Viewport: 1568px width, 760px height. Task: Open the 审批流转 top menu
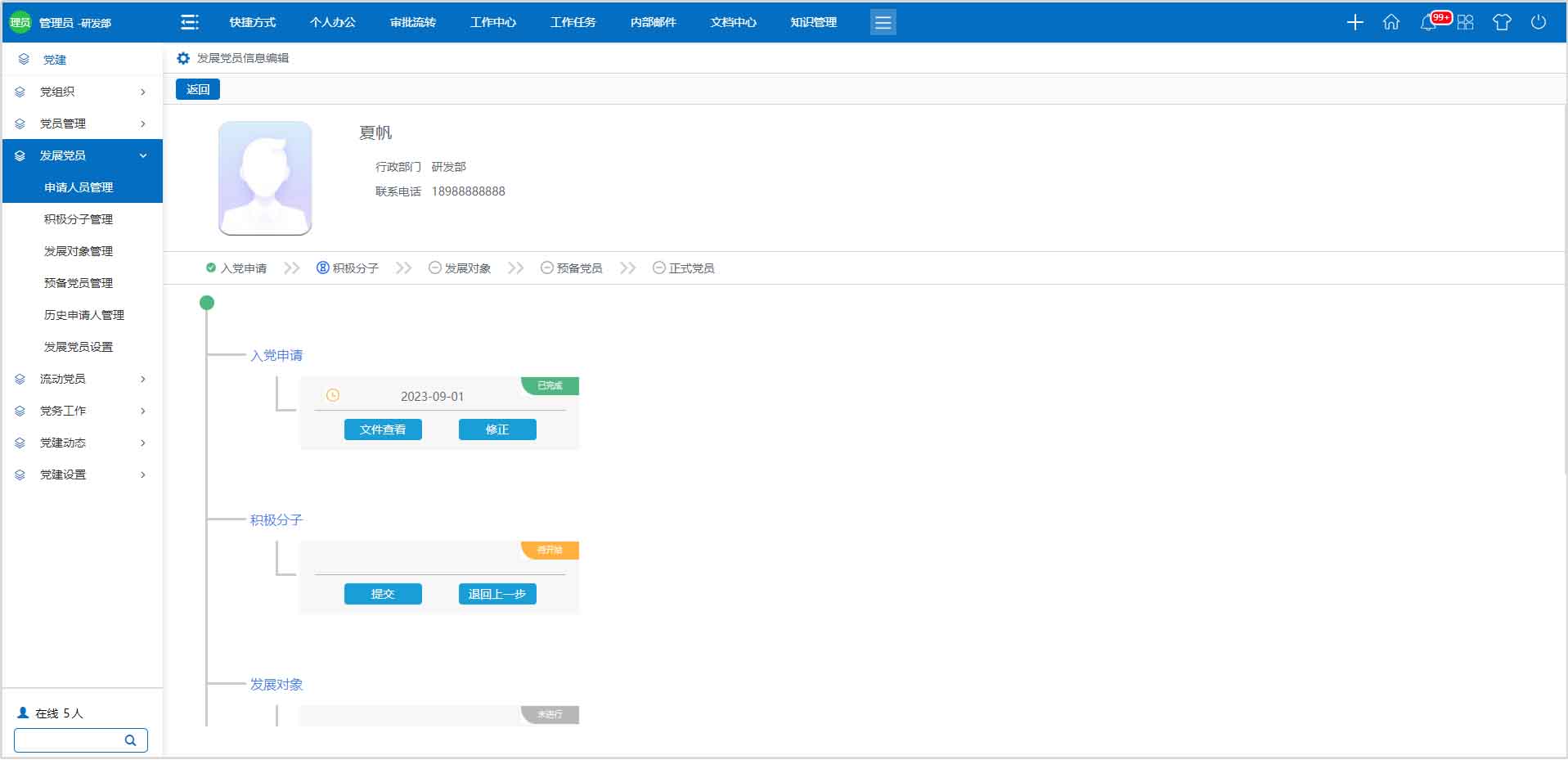[412, 22]
